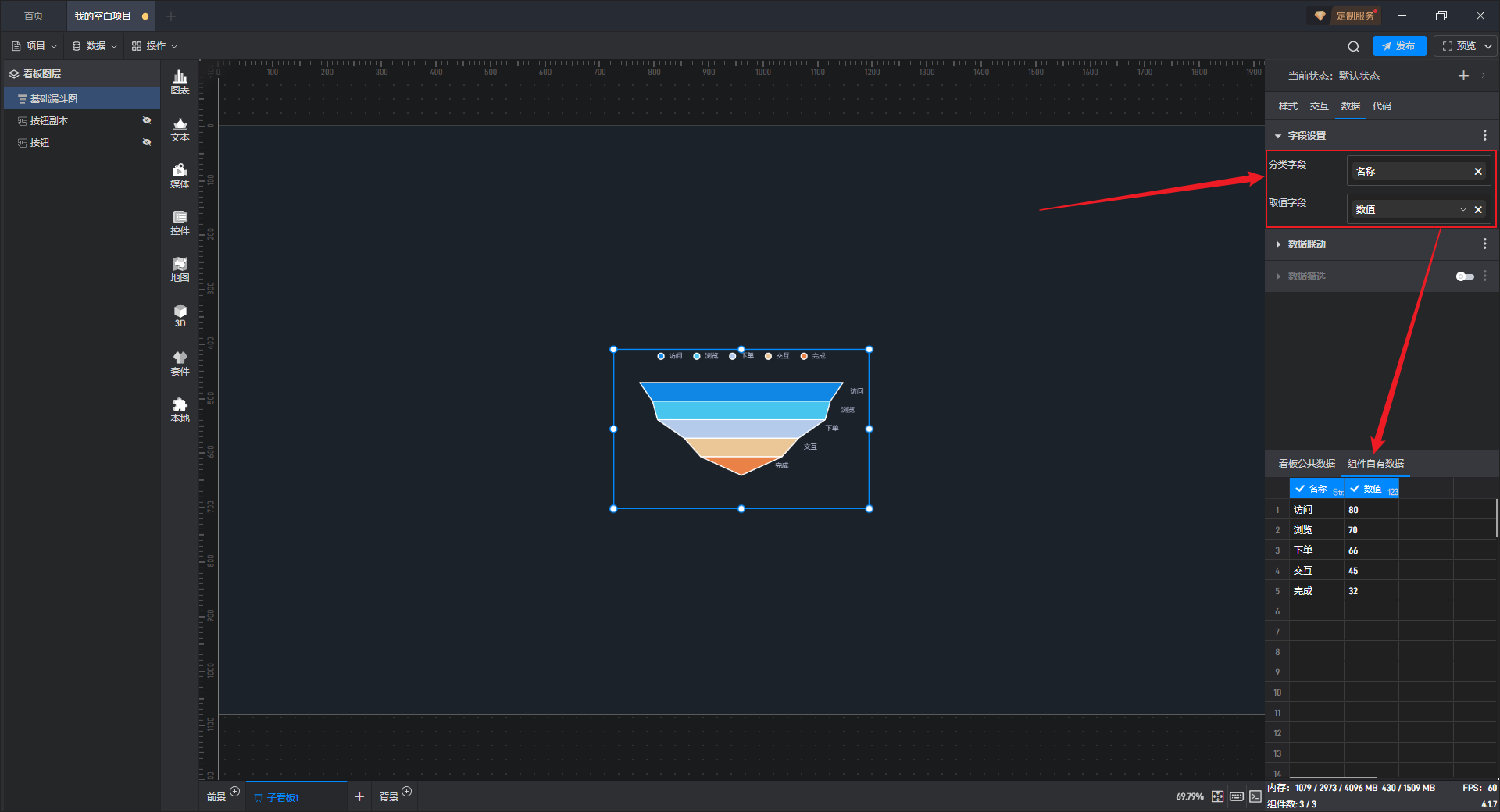Expand the 数据联动 data linkage section
Image resolution: width=1500 pixels, height=812 pixels.
coord(1278,244)
